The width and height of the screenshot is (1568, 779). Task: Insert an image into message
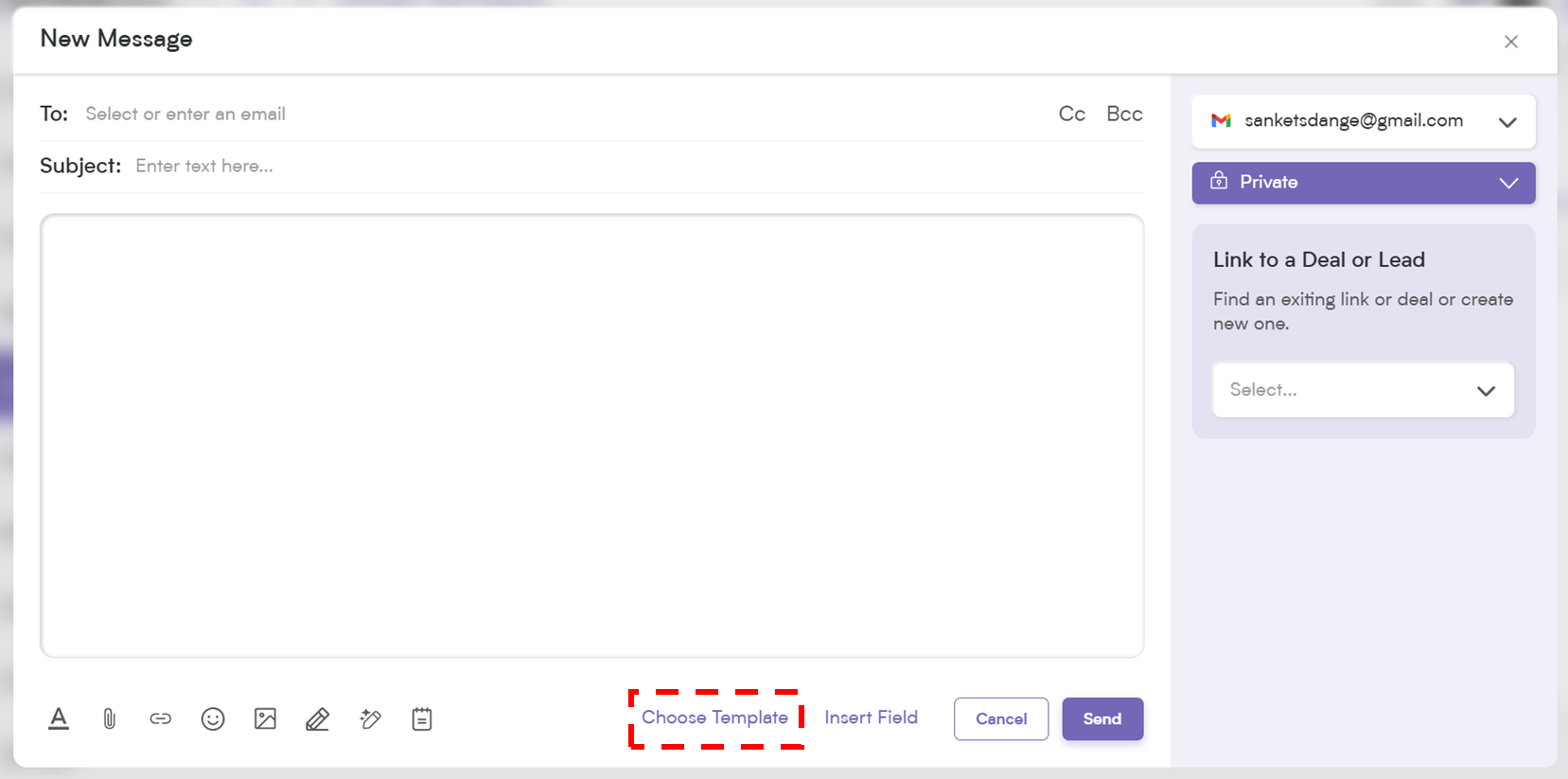pos(265,719)
